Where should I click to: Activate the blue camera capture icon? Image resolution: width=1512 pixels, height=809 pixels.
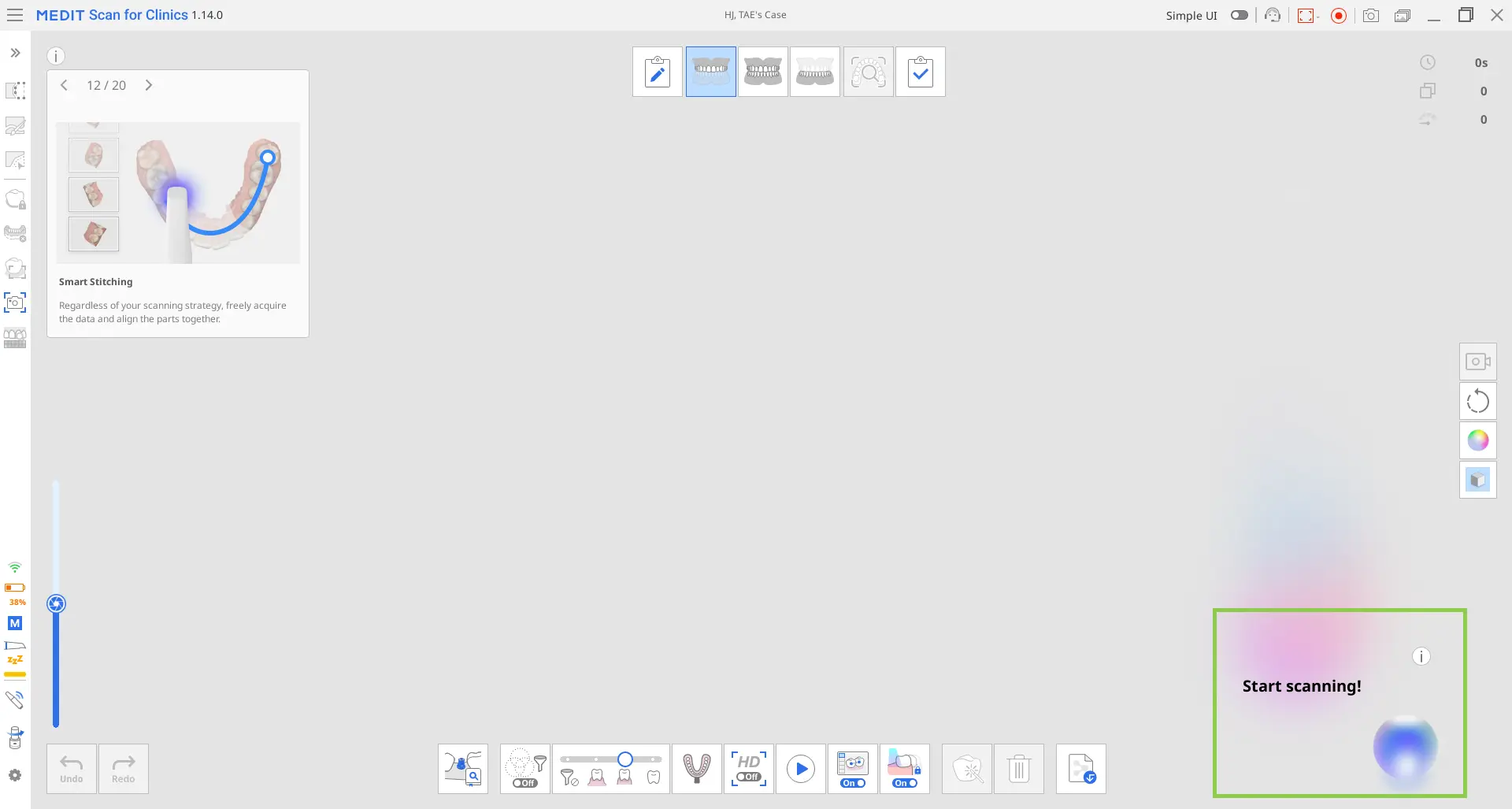click(x=15, y=302)
